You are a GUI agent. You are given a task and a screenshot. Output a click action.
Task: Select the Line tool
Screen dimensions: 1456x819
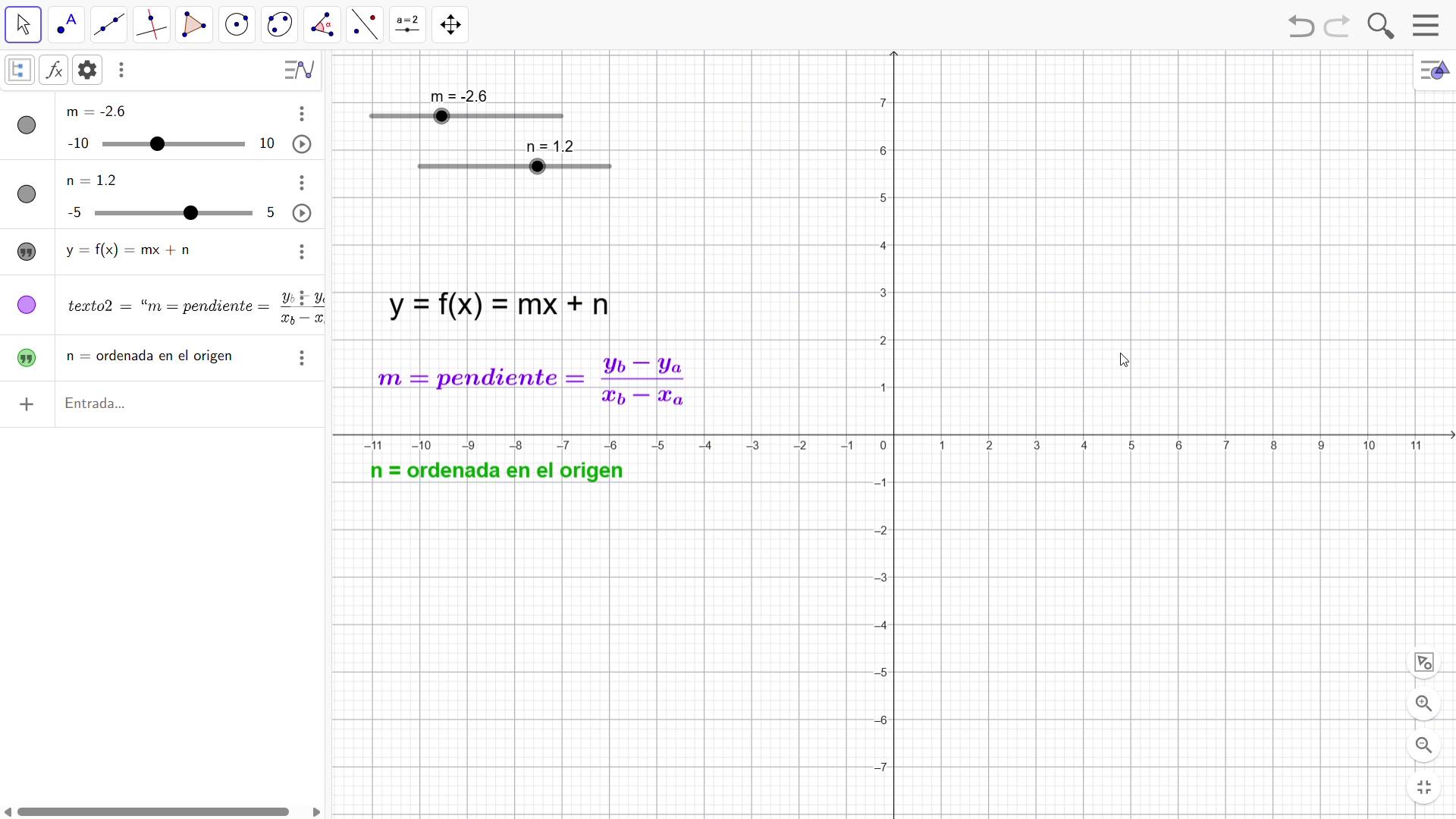click(x=109, y=25)
